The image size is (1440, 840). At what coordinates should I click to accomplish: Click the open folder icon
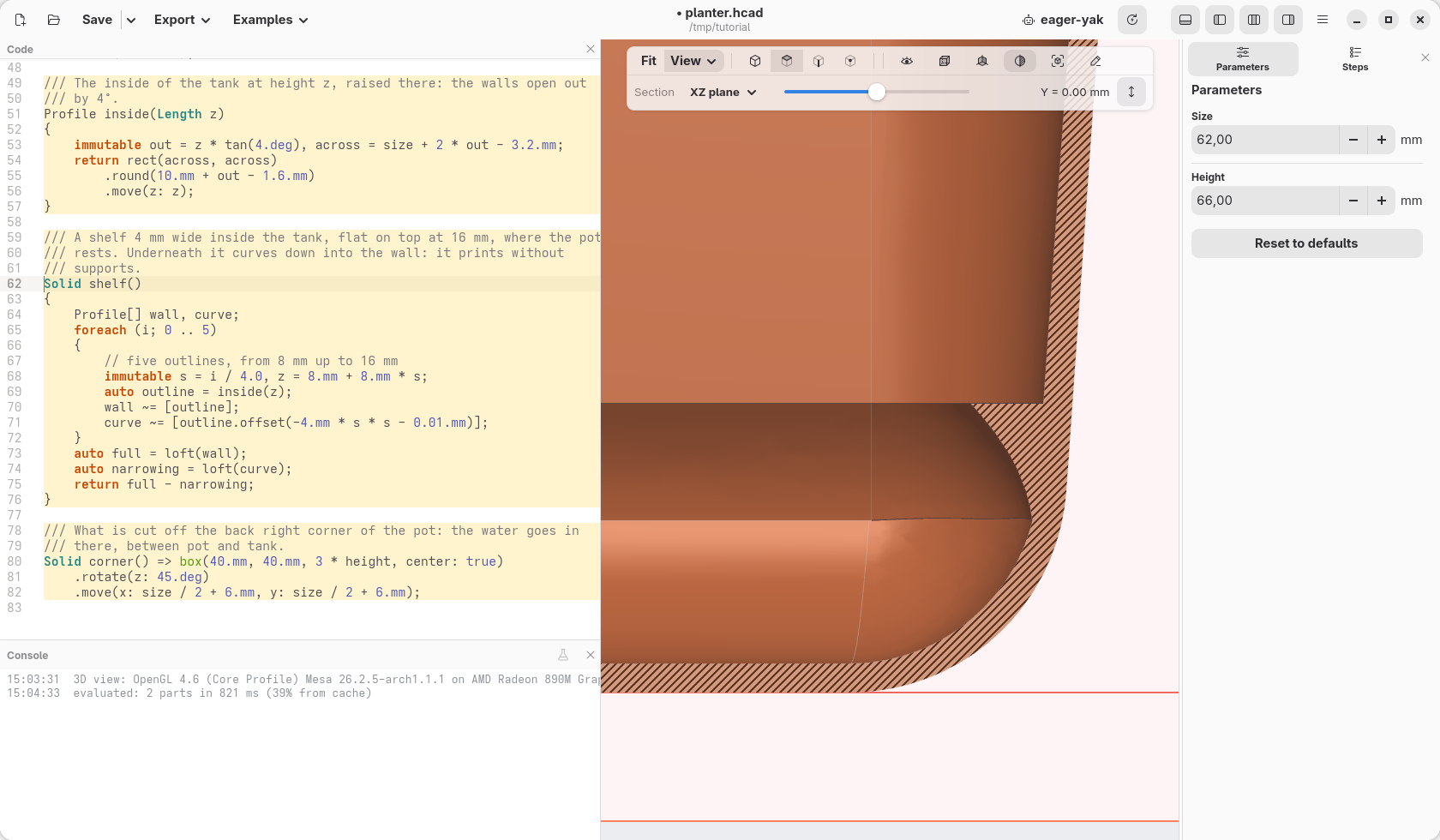pyautogui.click(x=54, y=20)
